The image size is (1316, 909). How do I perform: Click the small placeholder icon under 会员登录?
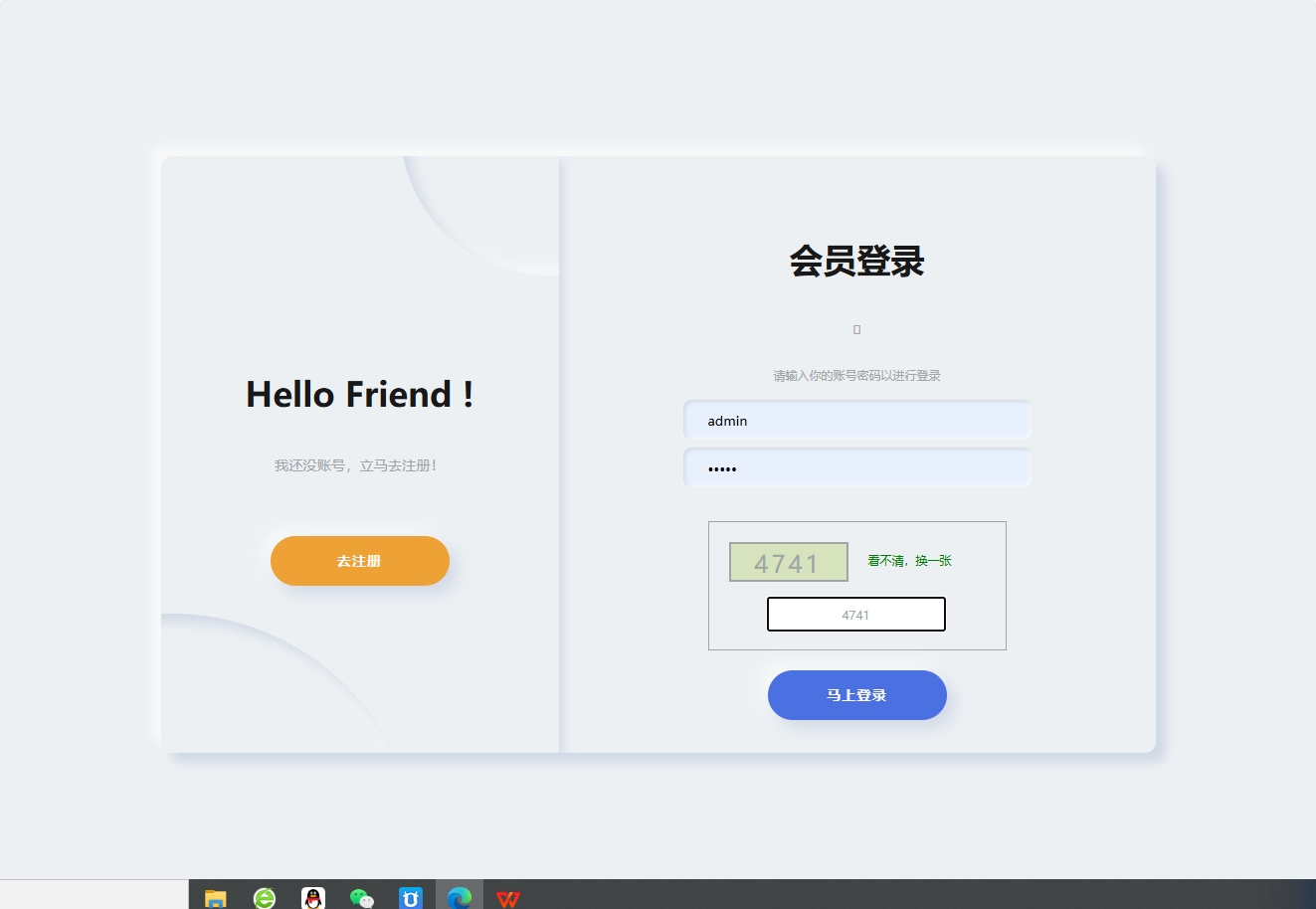[x=856, y=328]
